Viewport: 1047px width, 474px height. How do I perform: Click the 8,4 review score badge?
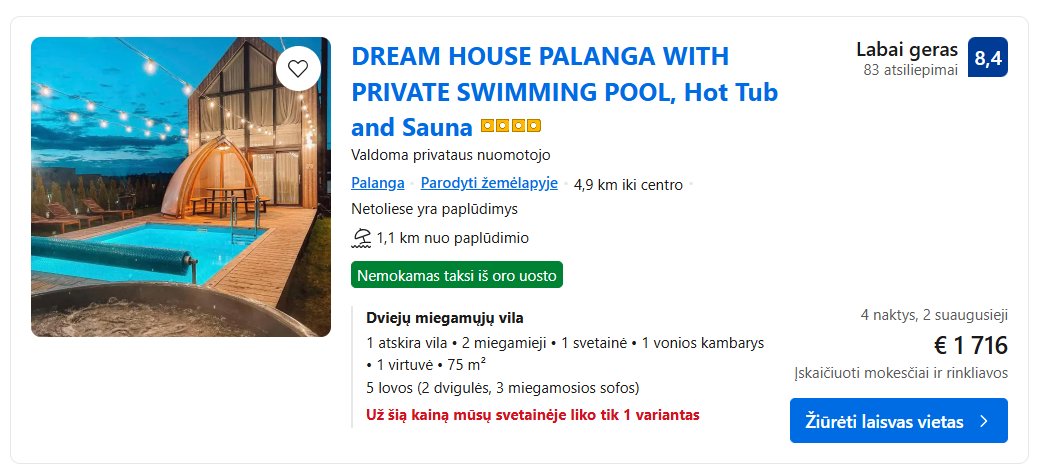(987, 59)
